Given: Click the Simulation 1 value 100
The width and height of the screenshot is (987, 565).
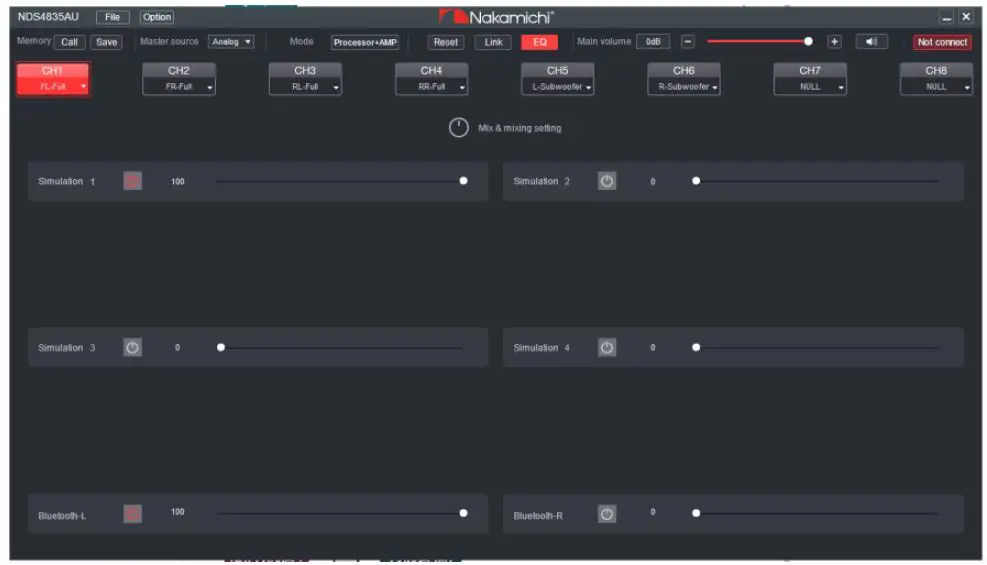Looking at the screenshot, I should click(178, 181).
